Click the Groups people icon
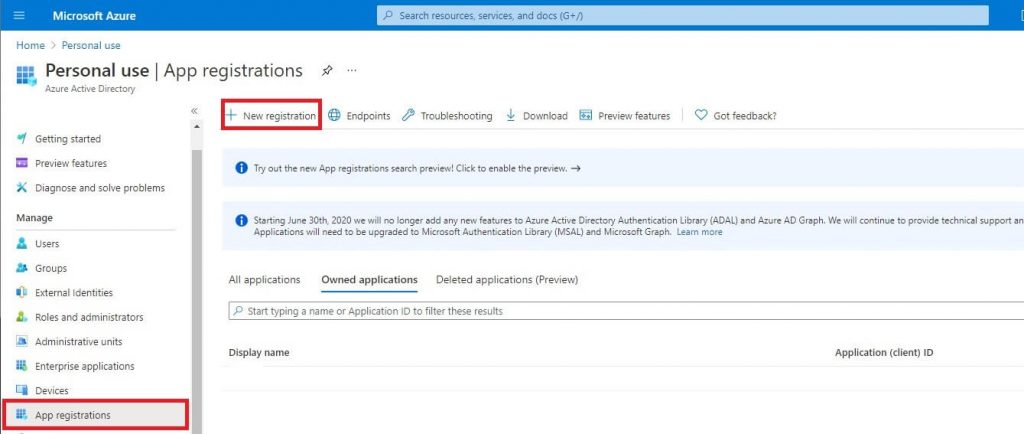Image resolution: width=1024 pixels, height=434 pixels. [x=22, y=268]
